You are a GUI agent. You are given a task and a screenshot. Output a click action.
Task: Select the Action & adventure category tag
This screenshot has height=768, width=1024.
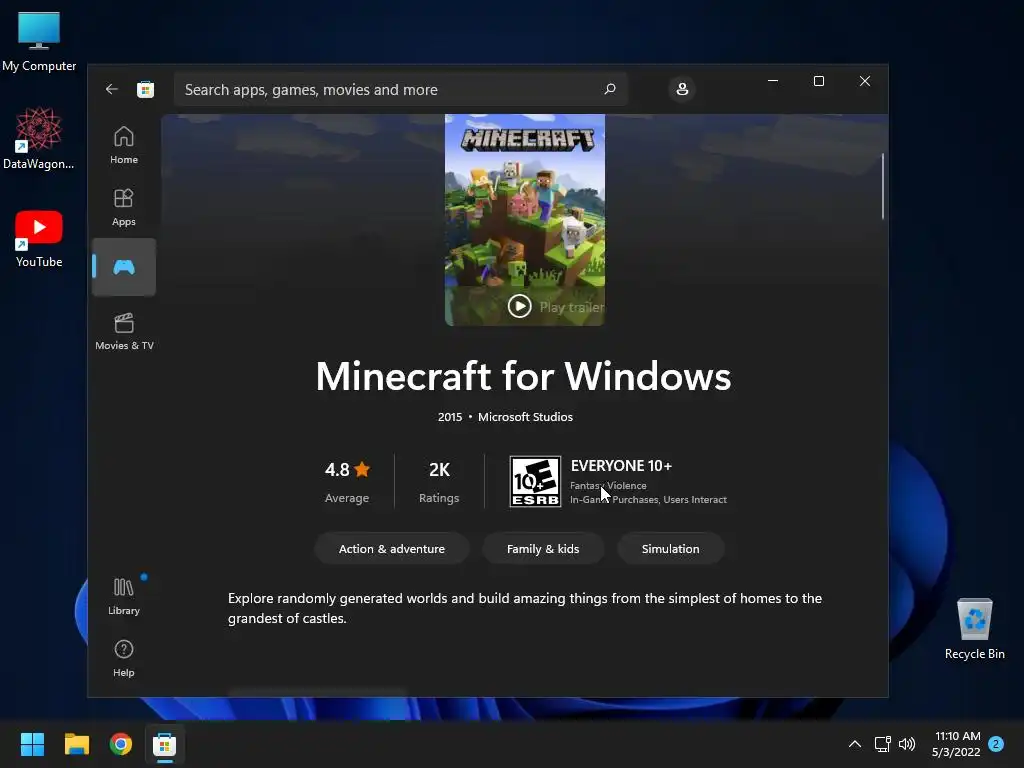[x=392, y=549]
